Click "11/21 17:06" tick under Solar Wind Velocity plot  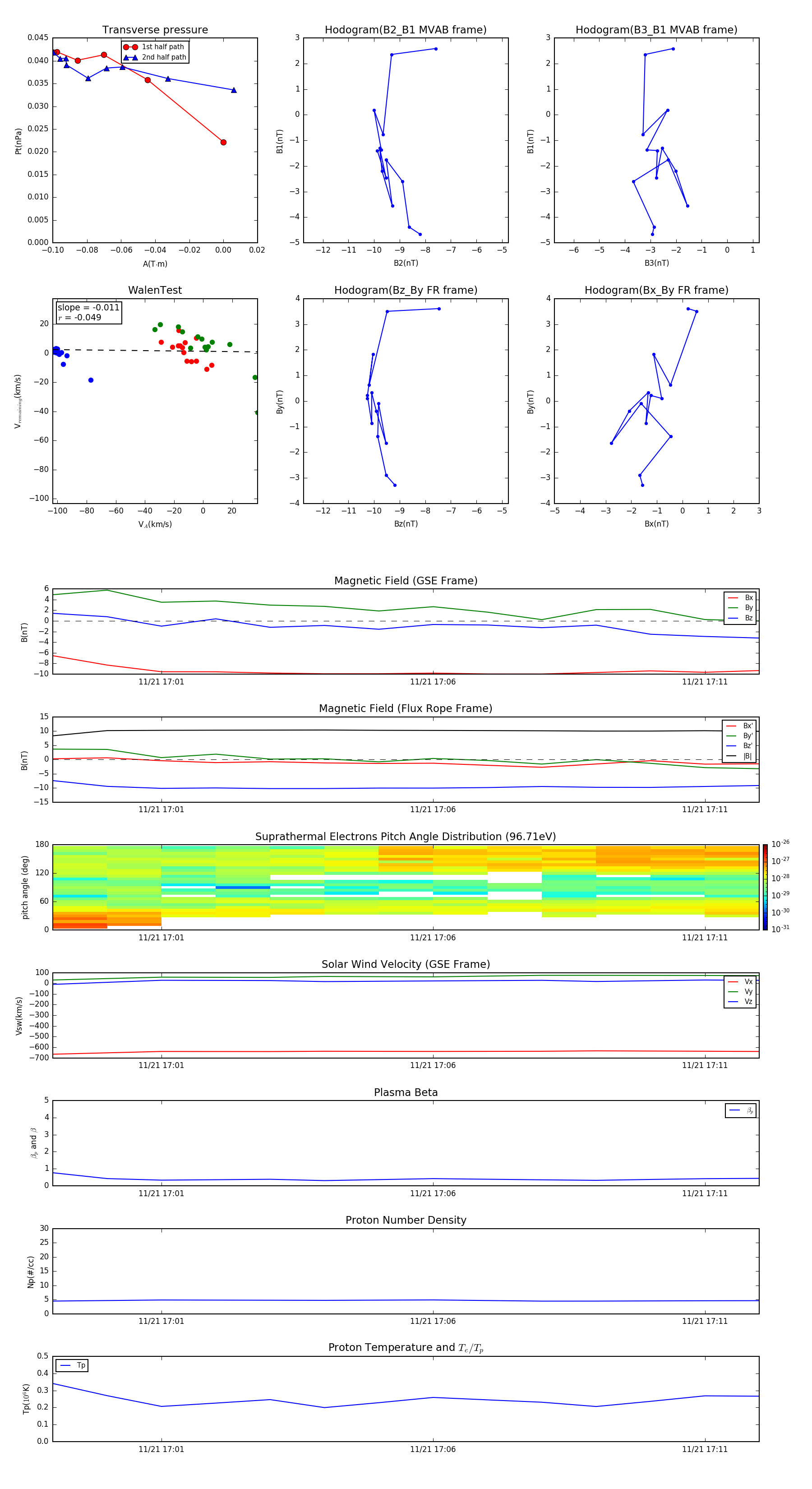[433, 1065]
